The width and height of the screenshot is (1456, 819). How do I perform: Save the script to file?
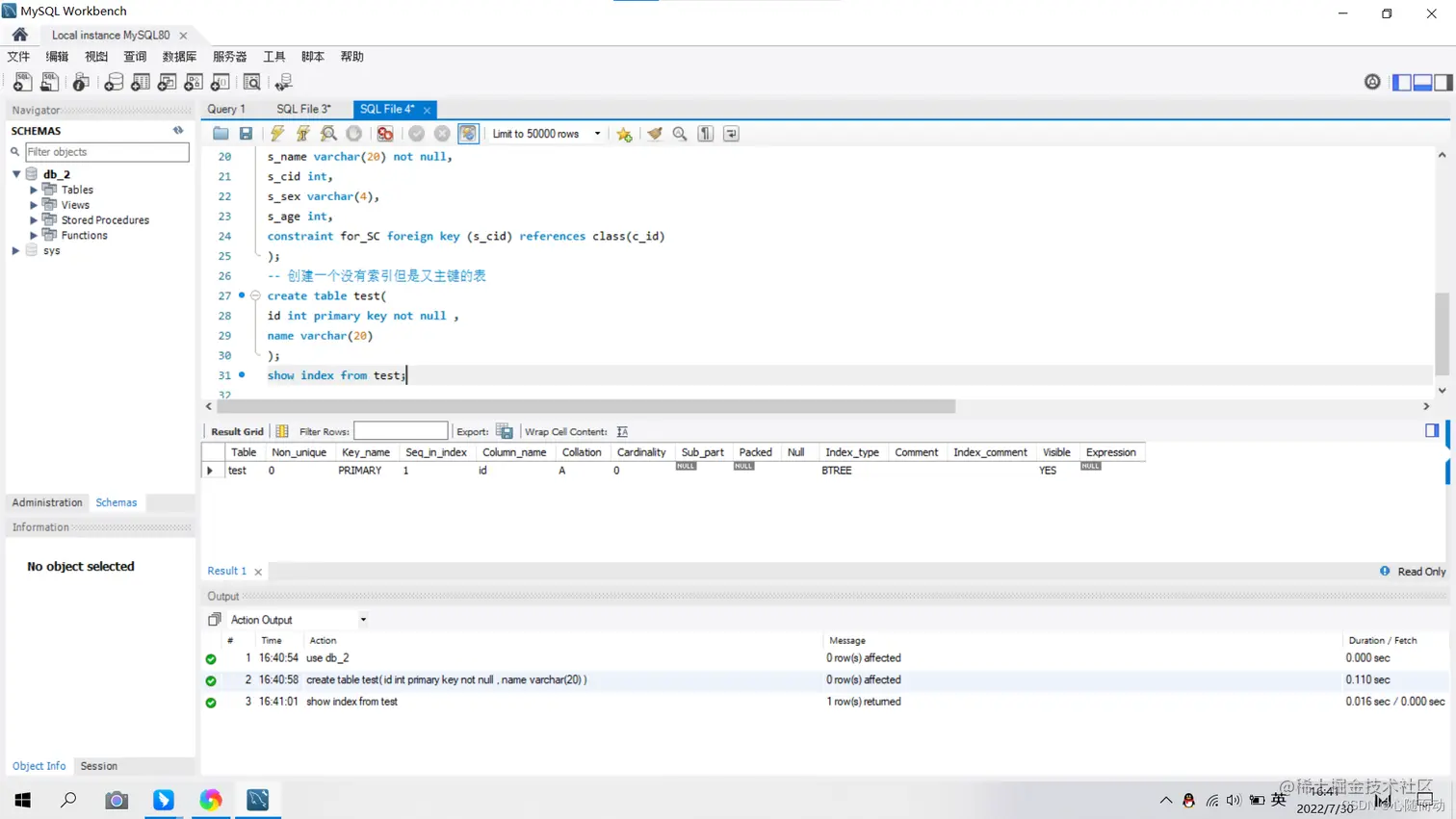click(x=247, y=134)
